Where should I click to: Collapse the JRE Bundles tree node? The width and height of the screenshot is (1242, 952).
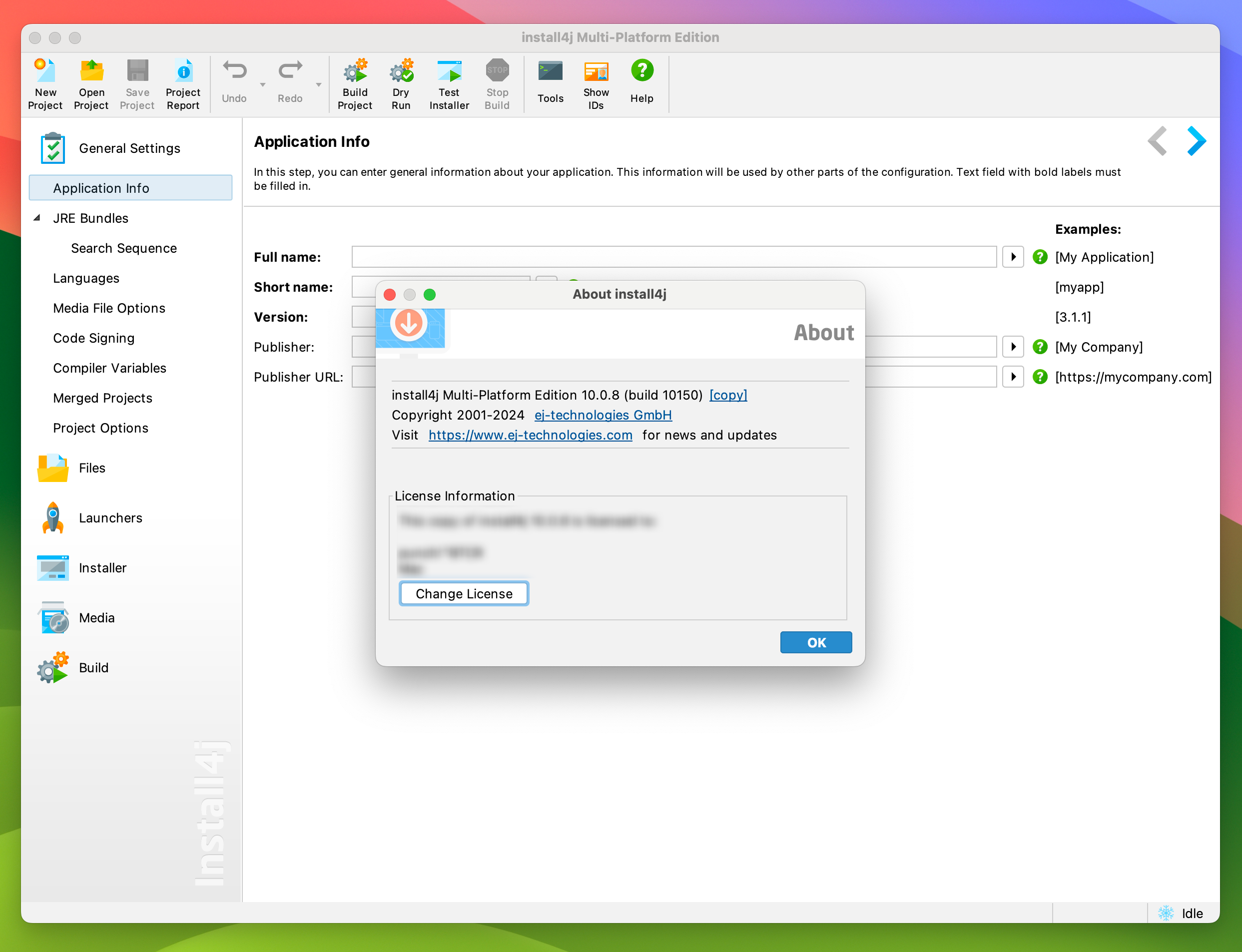pyautogui.click(x=37, y=218)
